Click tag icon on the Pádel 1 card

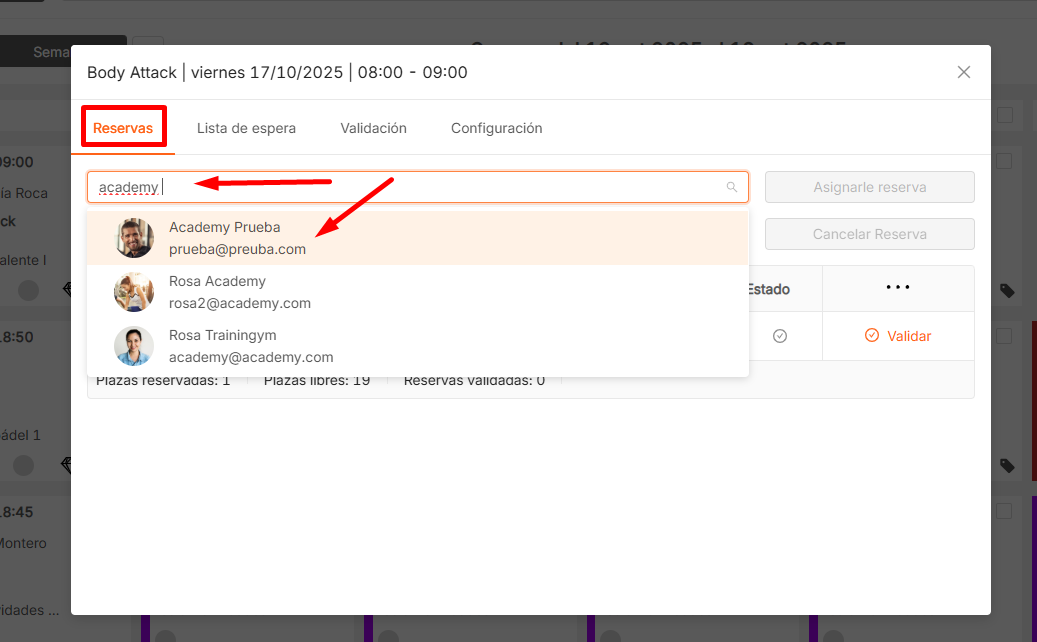pos(1007,465)
